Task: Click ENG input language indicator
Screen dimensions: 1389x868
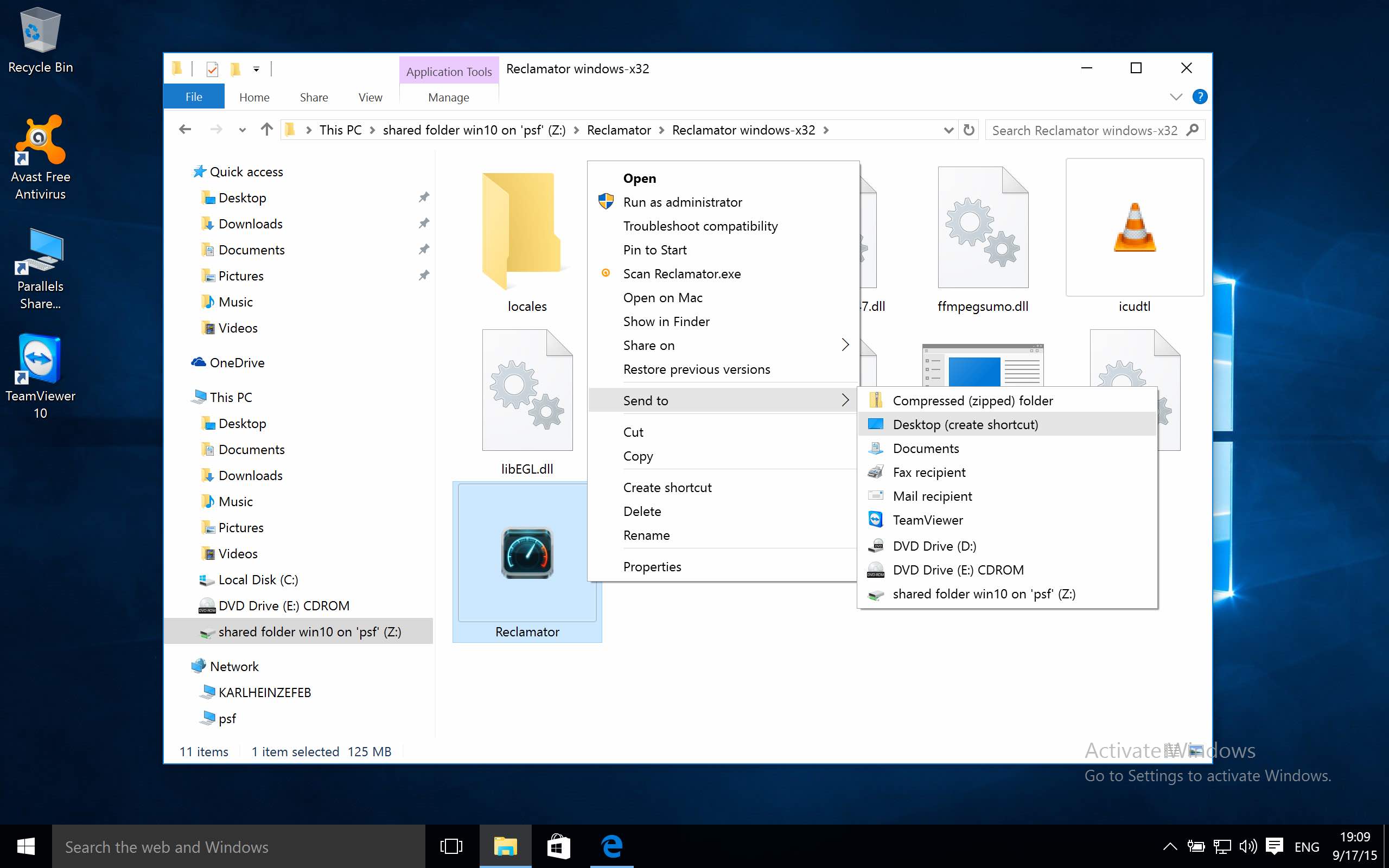Action: (x=1307, y=847)
